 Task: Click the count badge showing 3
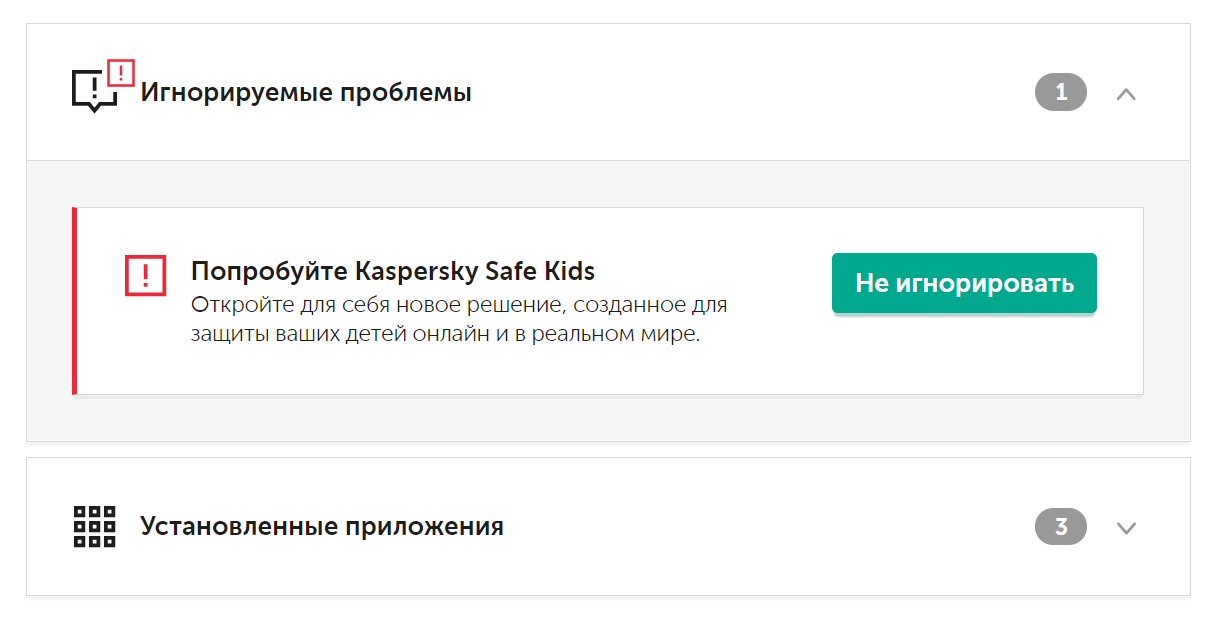1060,527
